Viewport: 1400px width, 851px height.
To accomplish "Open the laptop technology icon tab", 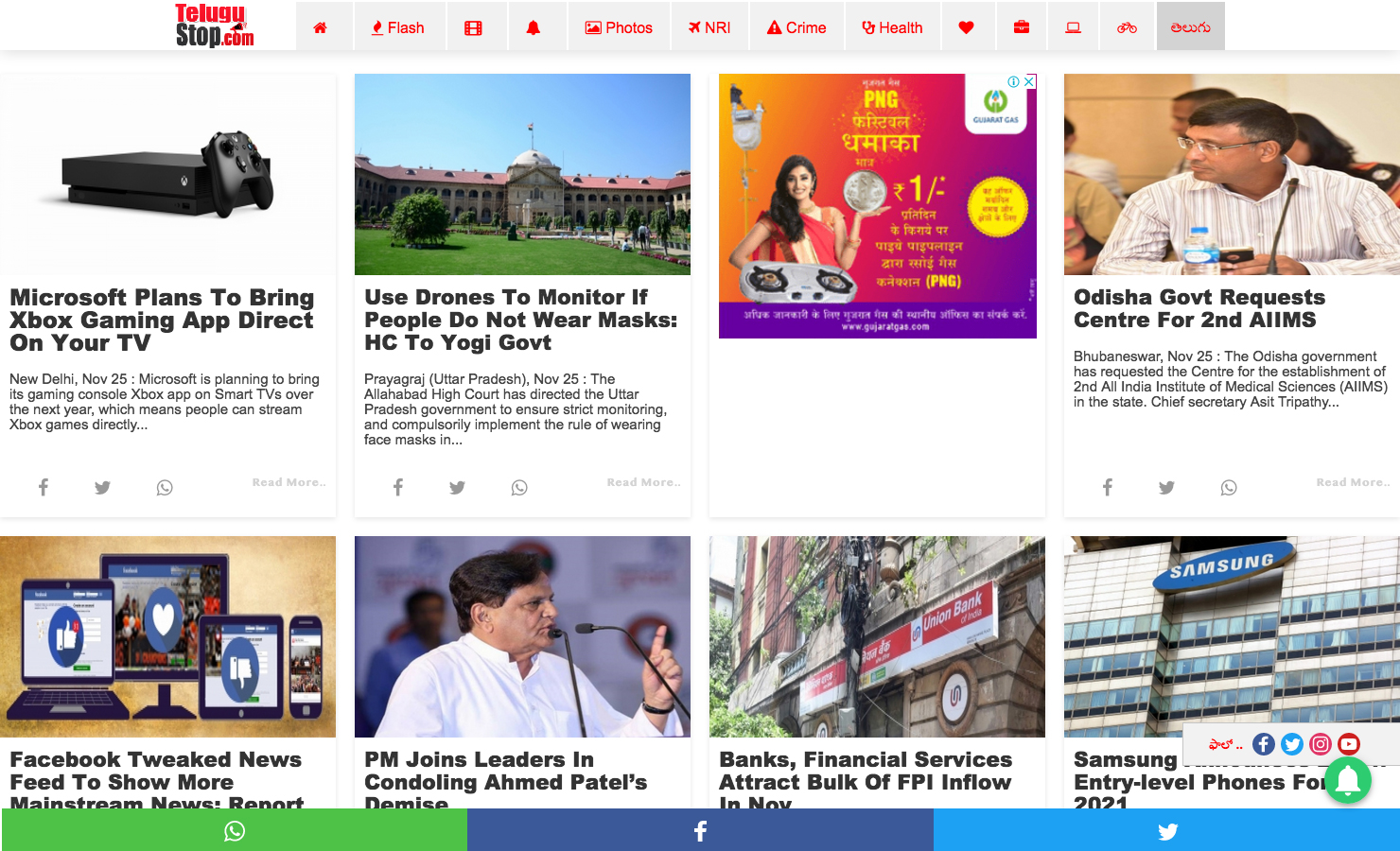I will tap(1074, 26).
